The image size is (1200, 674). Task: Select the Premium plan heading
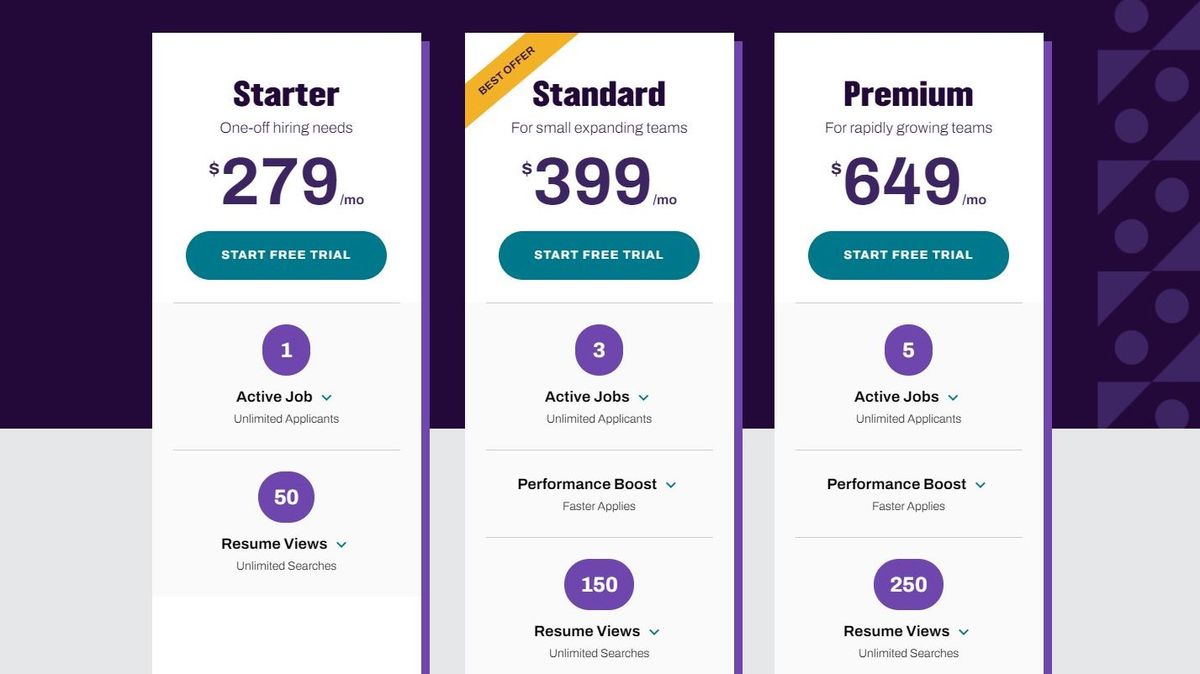point(907,94)
